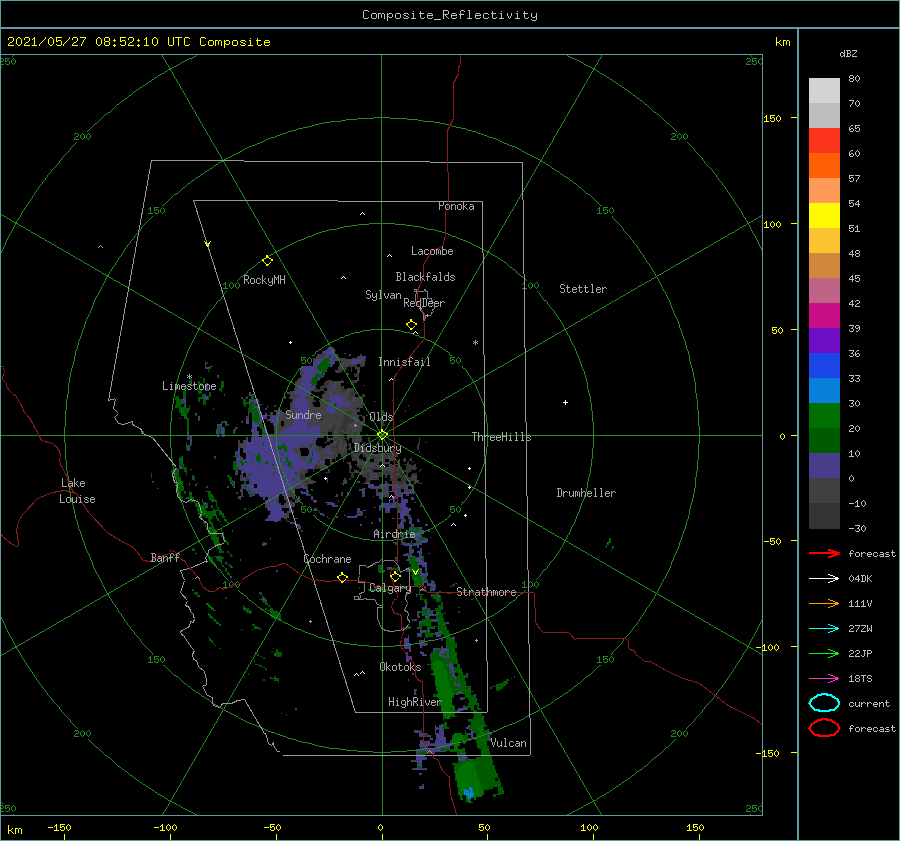Click the Ponoka city label

pyautogui.click(x=456, y=206)
